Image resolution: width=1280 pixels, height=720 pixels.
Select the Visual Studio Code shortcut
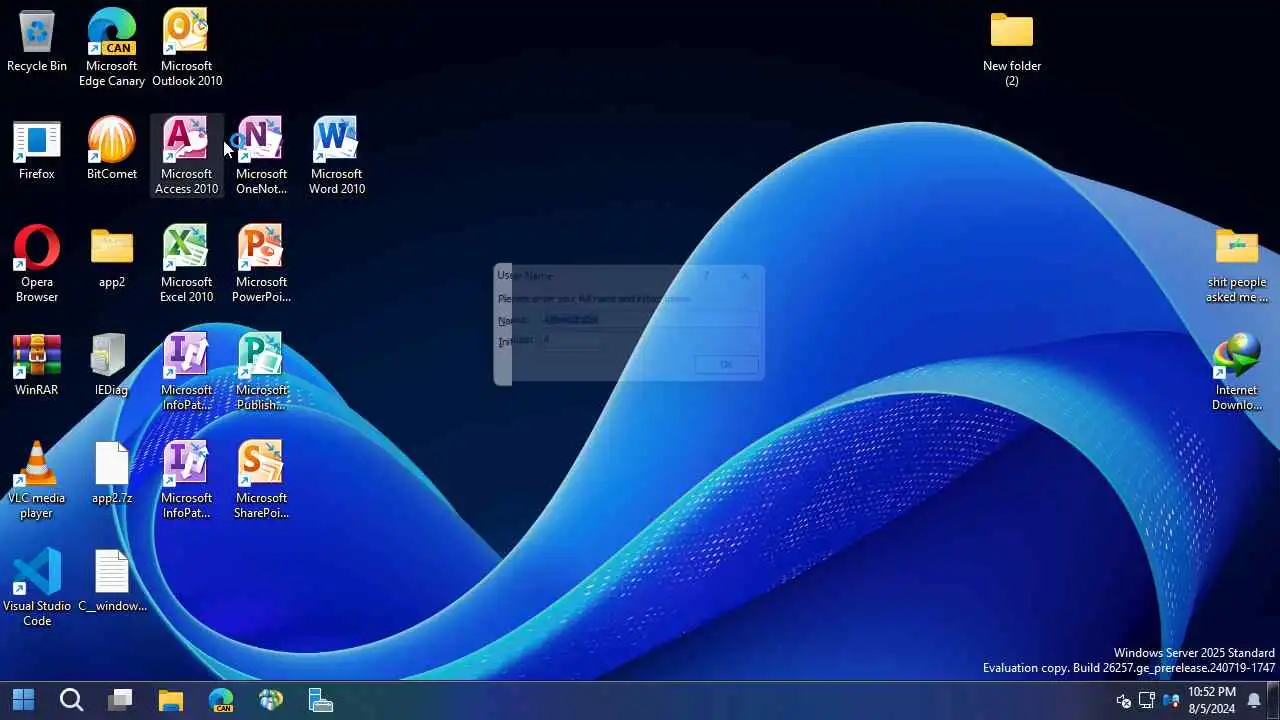(37, 588)
